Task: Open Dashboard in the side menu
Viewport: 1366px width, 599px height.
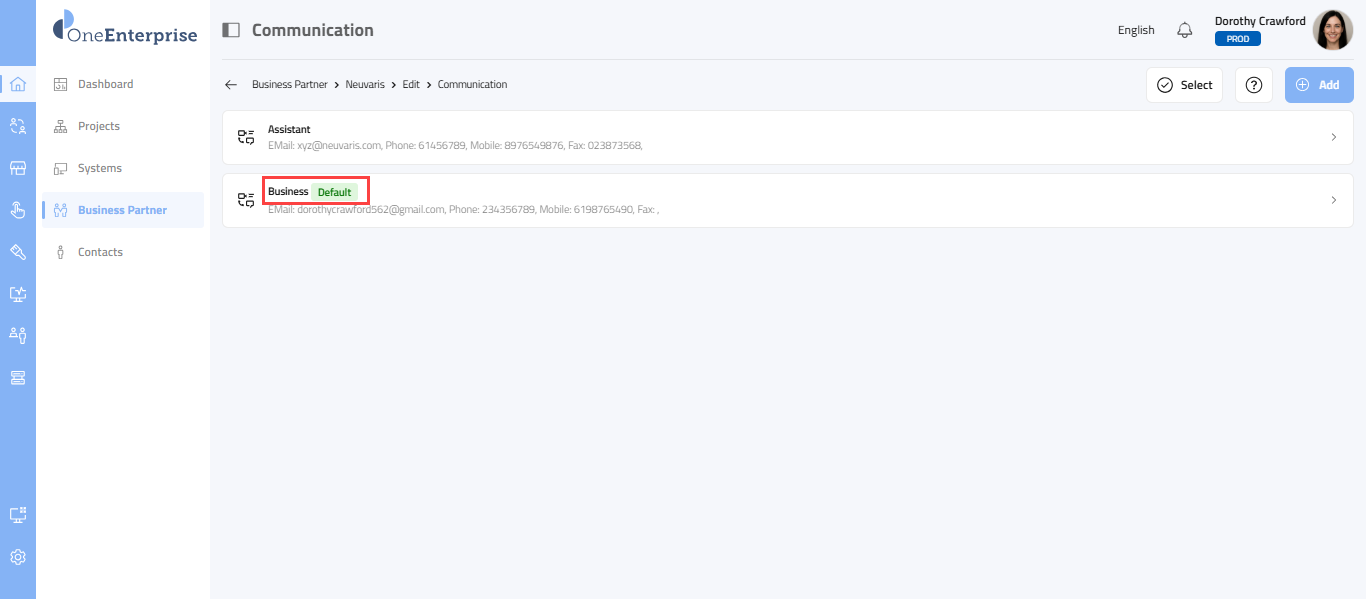Action: pyautogui.click(x=105, y=84)
